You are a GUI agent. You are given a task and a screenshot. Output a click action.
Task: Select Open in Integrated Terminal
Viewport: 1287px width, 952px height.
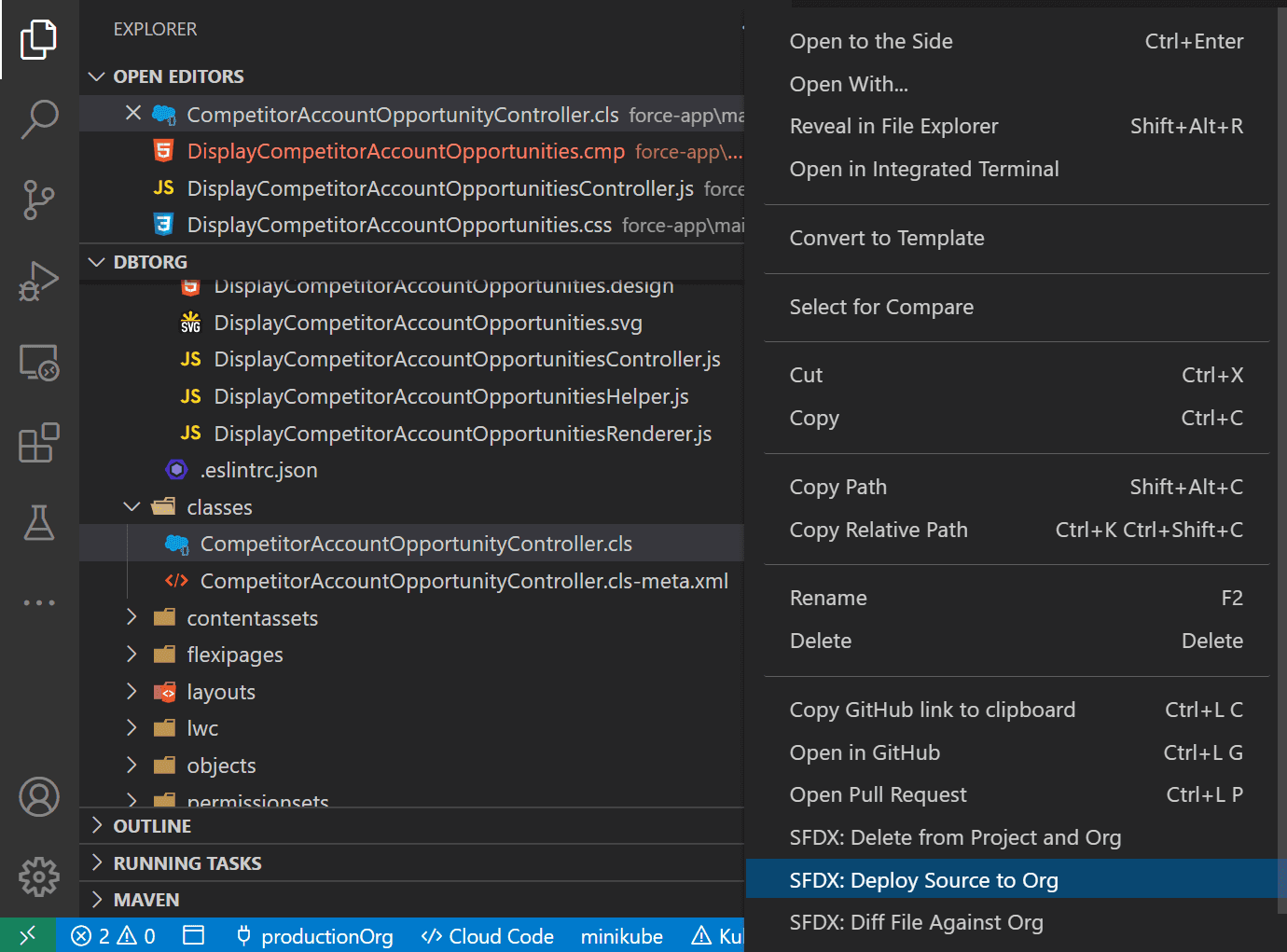tap(1016, 169)
